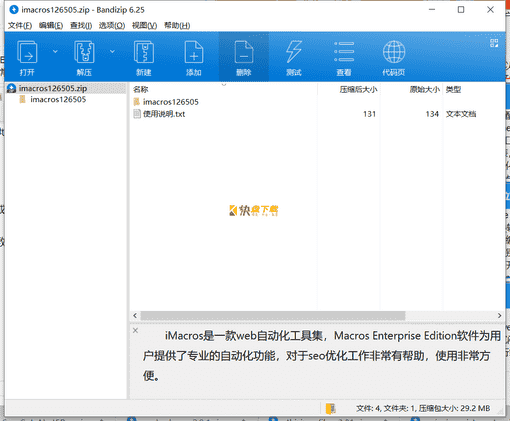This screenshot has height=421, width=510.
Task: Open the 编辑(E) menu
Action: coord(51,25)
